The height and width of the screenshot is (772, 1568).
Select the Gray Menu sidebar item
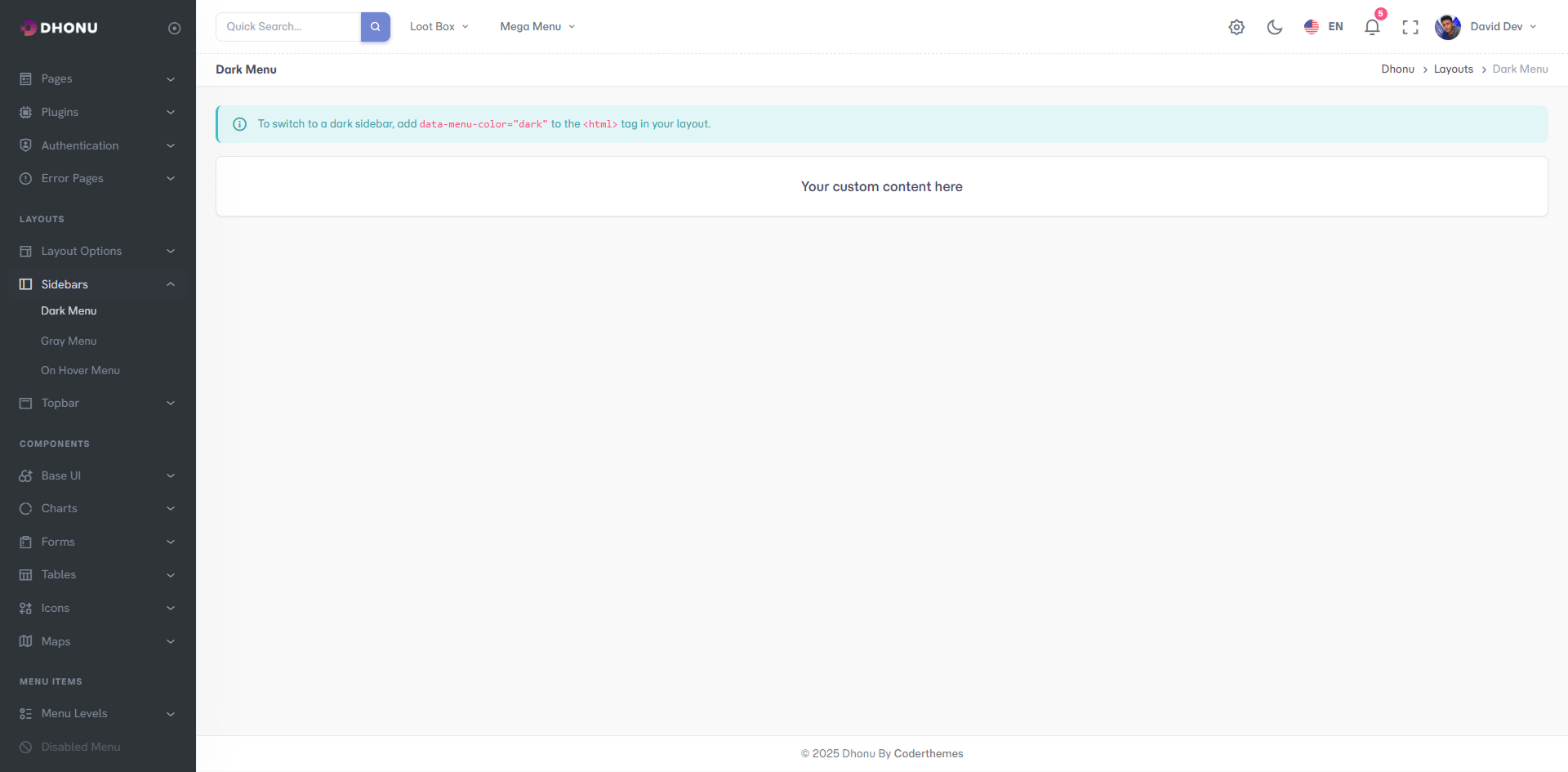click(69, 341)
